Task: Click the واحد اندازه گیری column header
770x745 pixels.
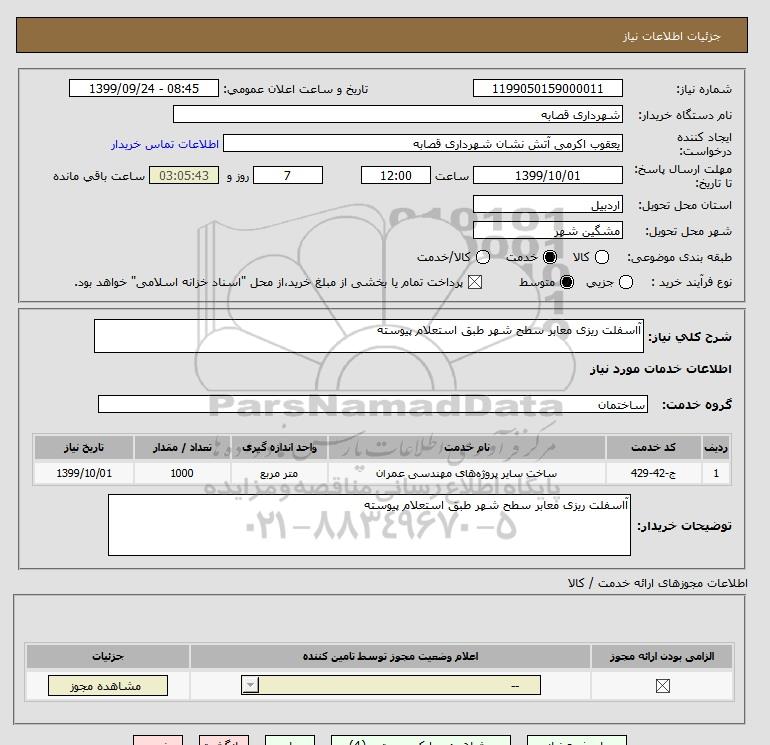Action: (279, 447)
